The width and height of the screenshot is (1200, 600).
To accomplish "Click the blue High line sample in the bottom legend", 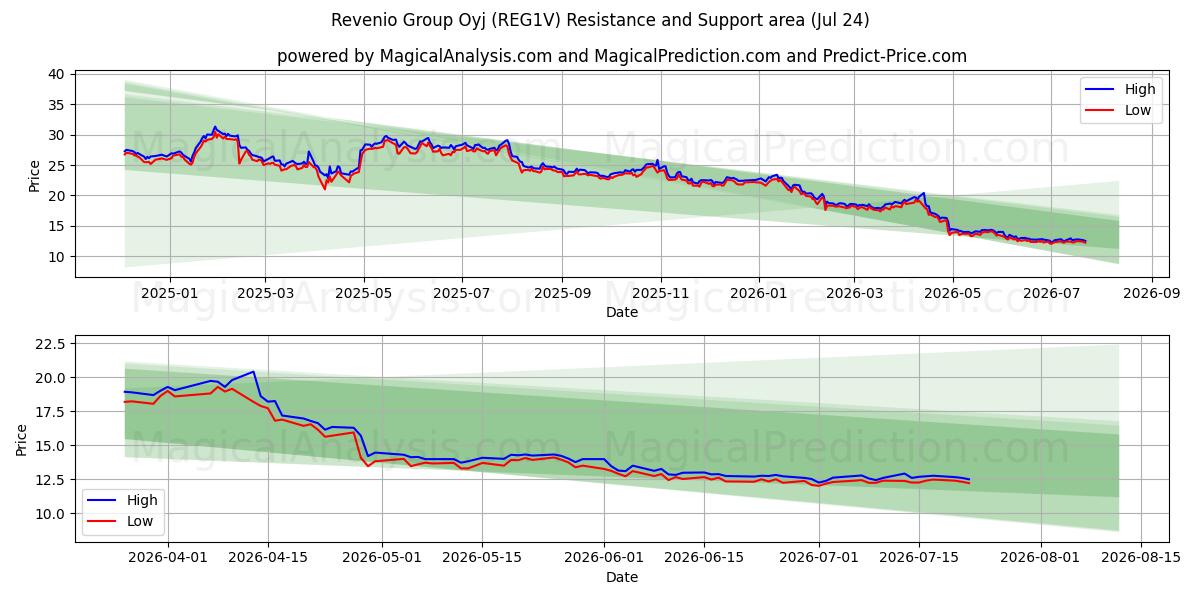I will pos(100,500).
